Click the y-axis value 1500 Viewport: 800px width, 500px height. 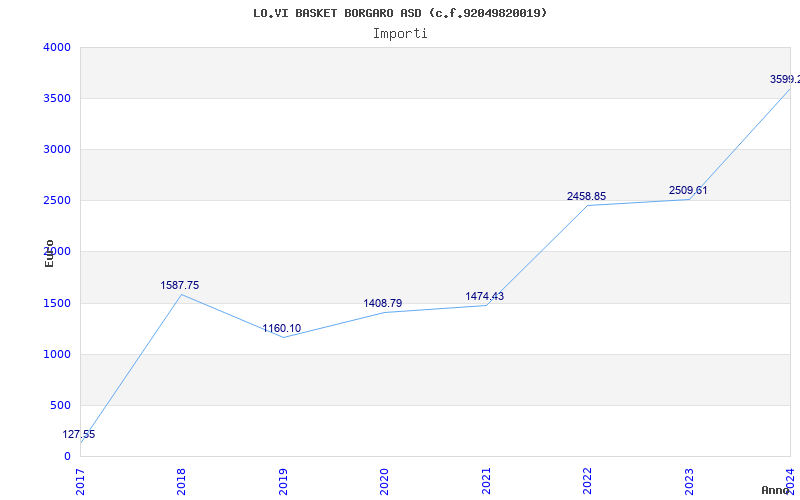(57, 304)
